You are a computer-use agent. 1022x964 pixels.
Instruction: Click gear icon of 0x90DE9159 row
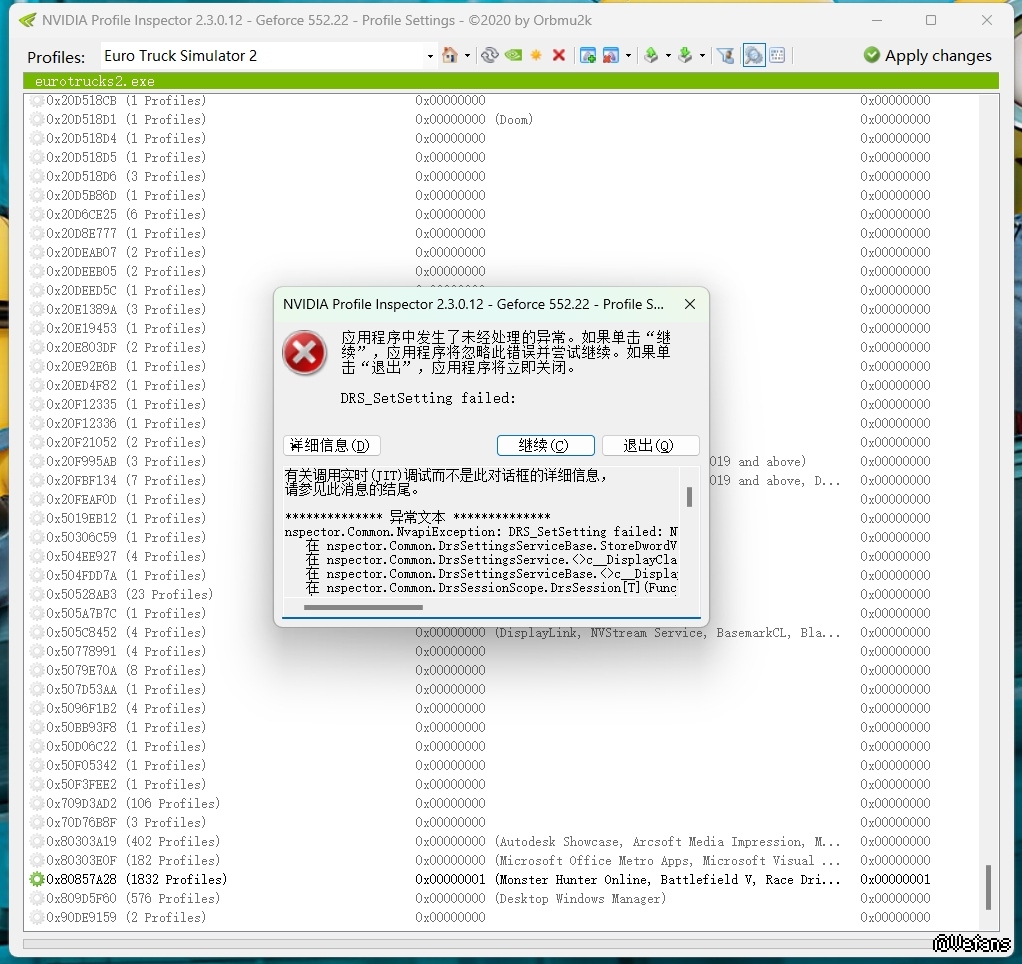(x=36, y=917)
